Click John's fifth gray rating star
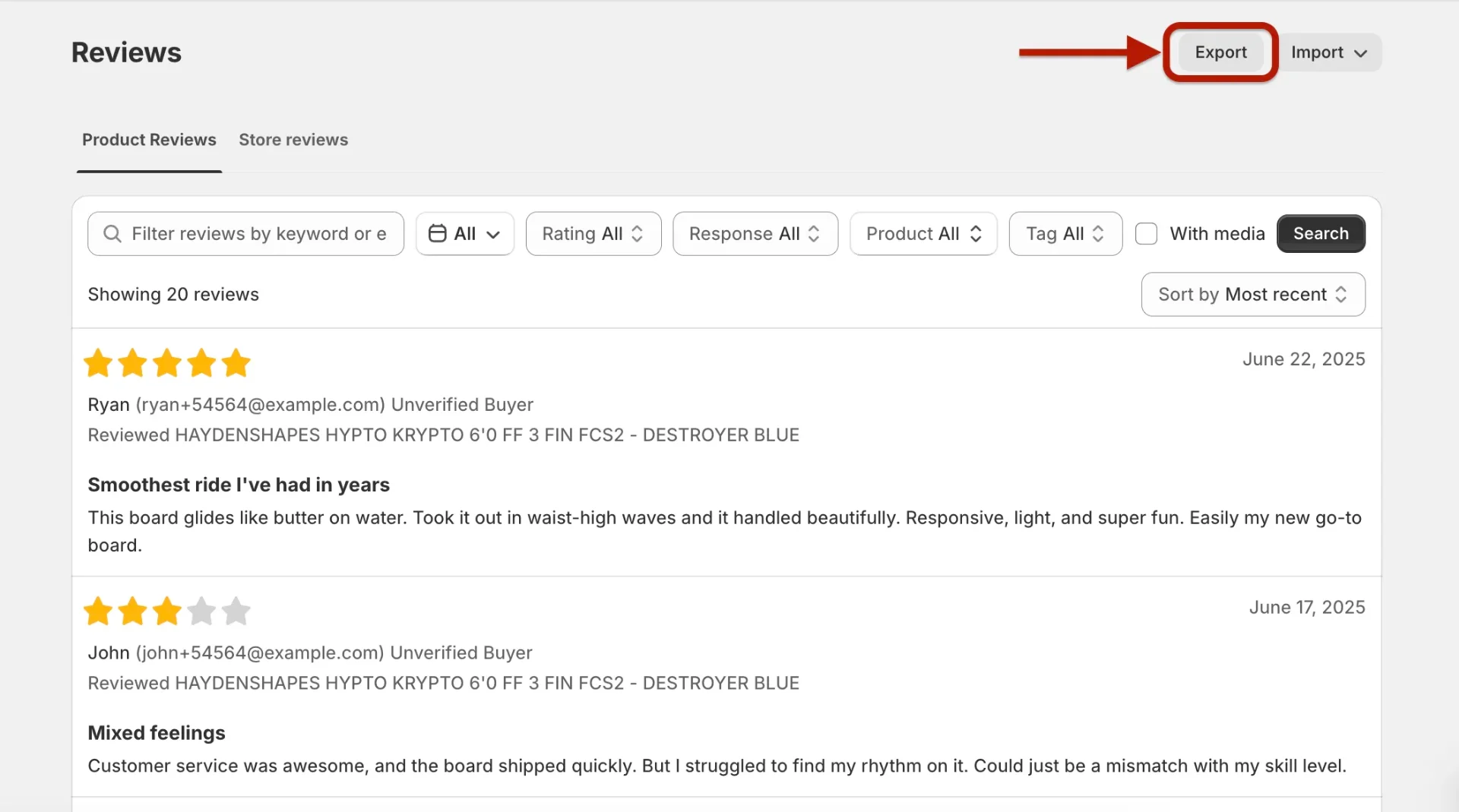 pos(236,611)
